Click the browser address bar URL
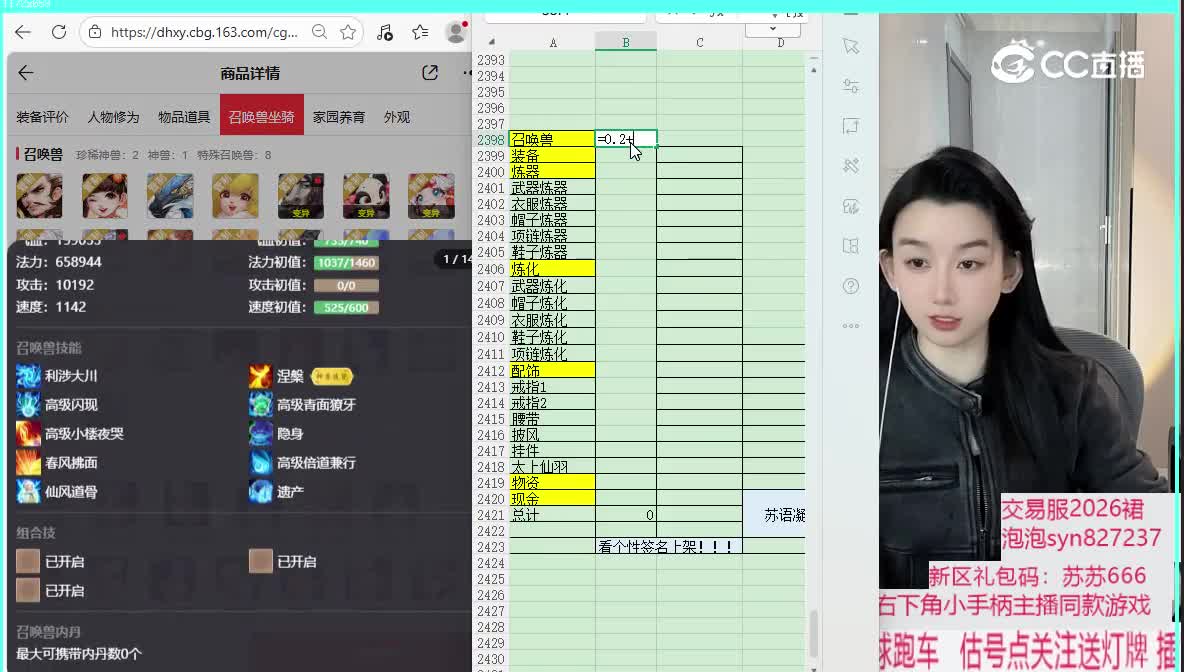1184x672 pixels. click(x=204, y=32)
